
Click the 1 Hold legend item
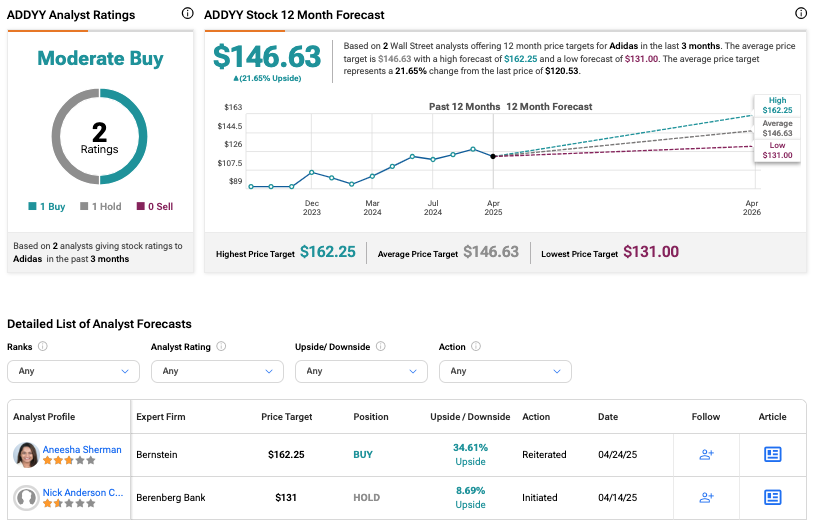[100, 206]
